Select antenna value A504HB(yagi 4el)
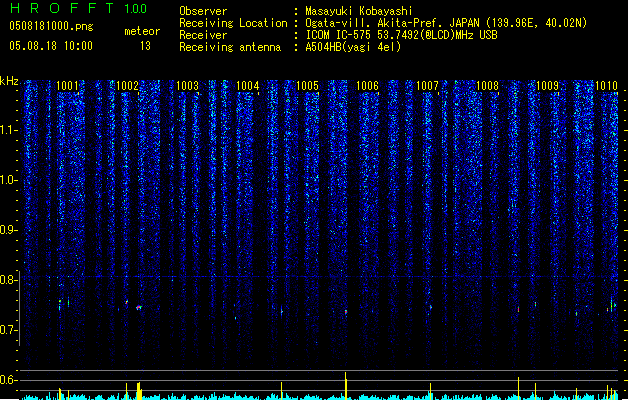 click(353, 47)
